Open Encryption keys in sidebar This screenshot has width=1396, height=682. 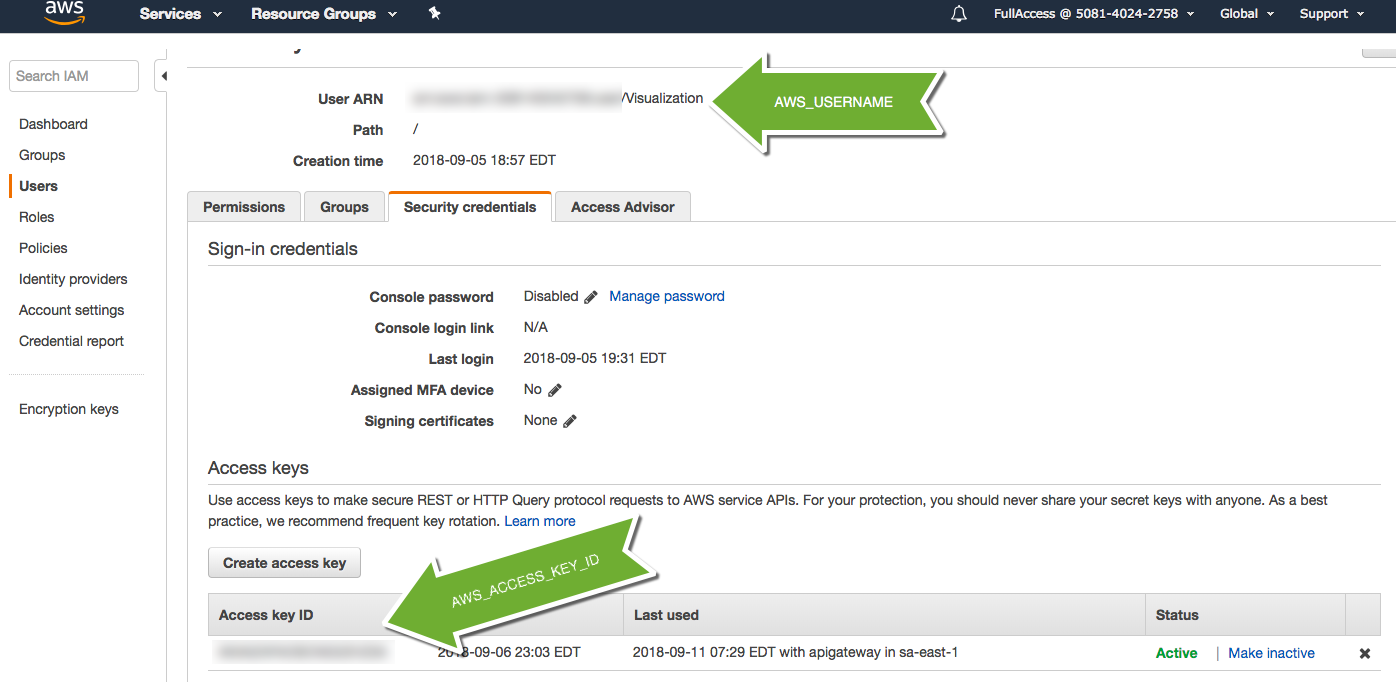[x=69, y=409]
